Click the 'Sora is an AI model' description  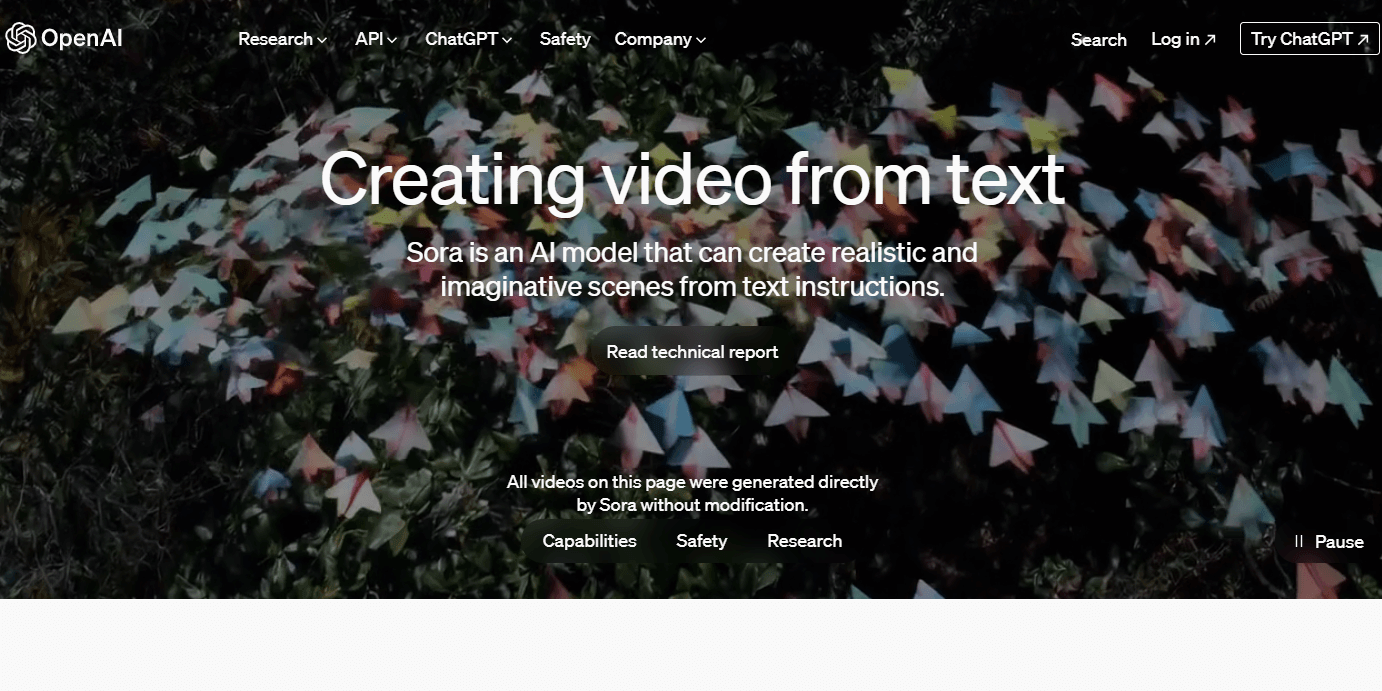692,269
